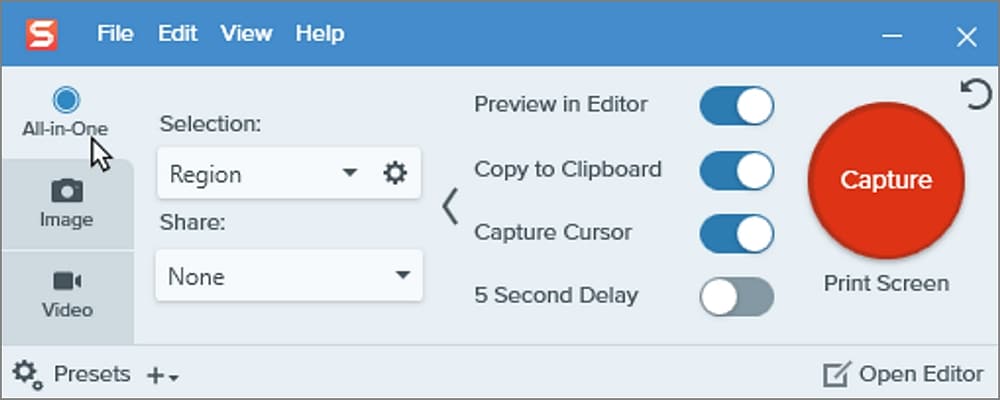Select the All-in-One capture mode
The image size is (1000, 400).
pos(66,99)
